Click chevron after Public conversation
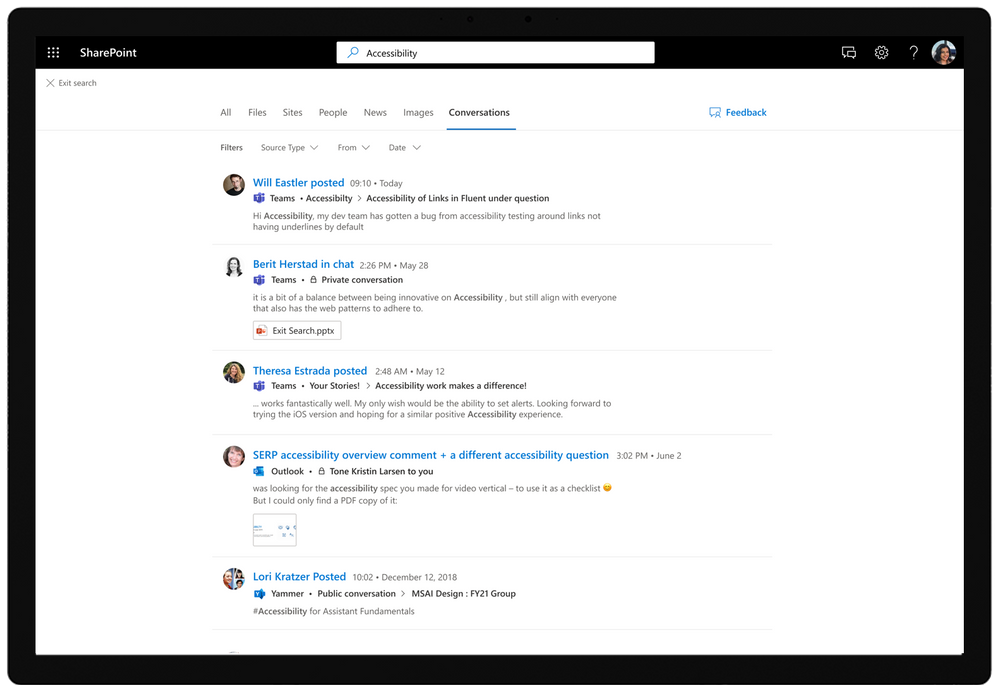The image size is (999, 685). click(x=403, y=594)
